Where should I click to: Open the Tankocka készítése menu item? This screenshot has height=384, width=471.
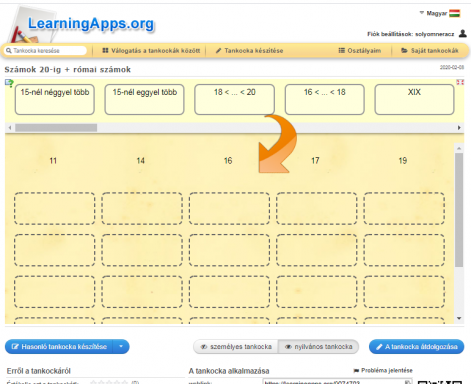[249, 51]
